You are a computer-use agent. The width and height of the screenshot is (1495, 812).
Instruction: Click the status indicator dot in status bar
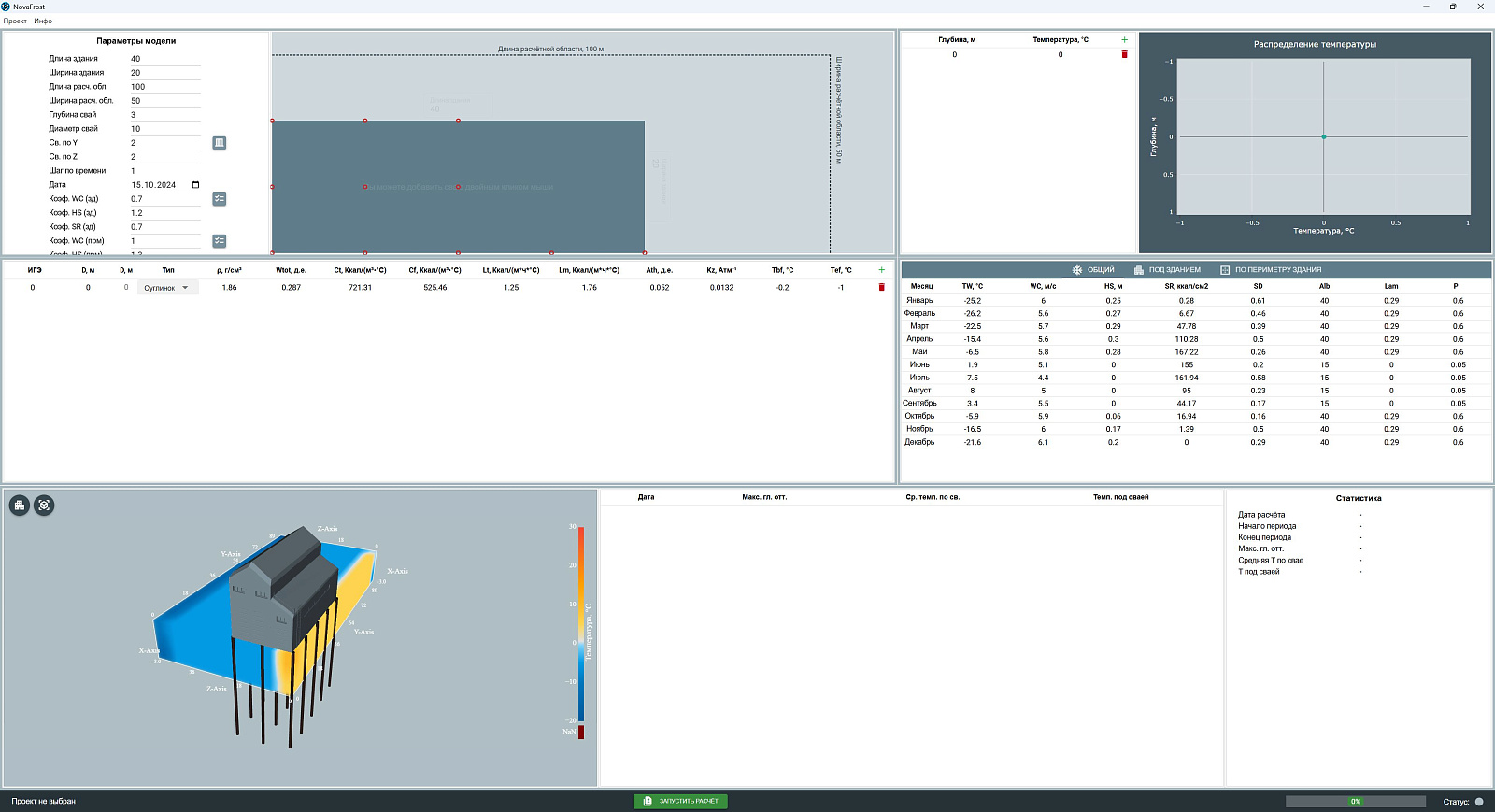pyautogui.click(x=1479, y=802)
